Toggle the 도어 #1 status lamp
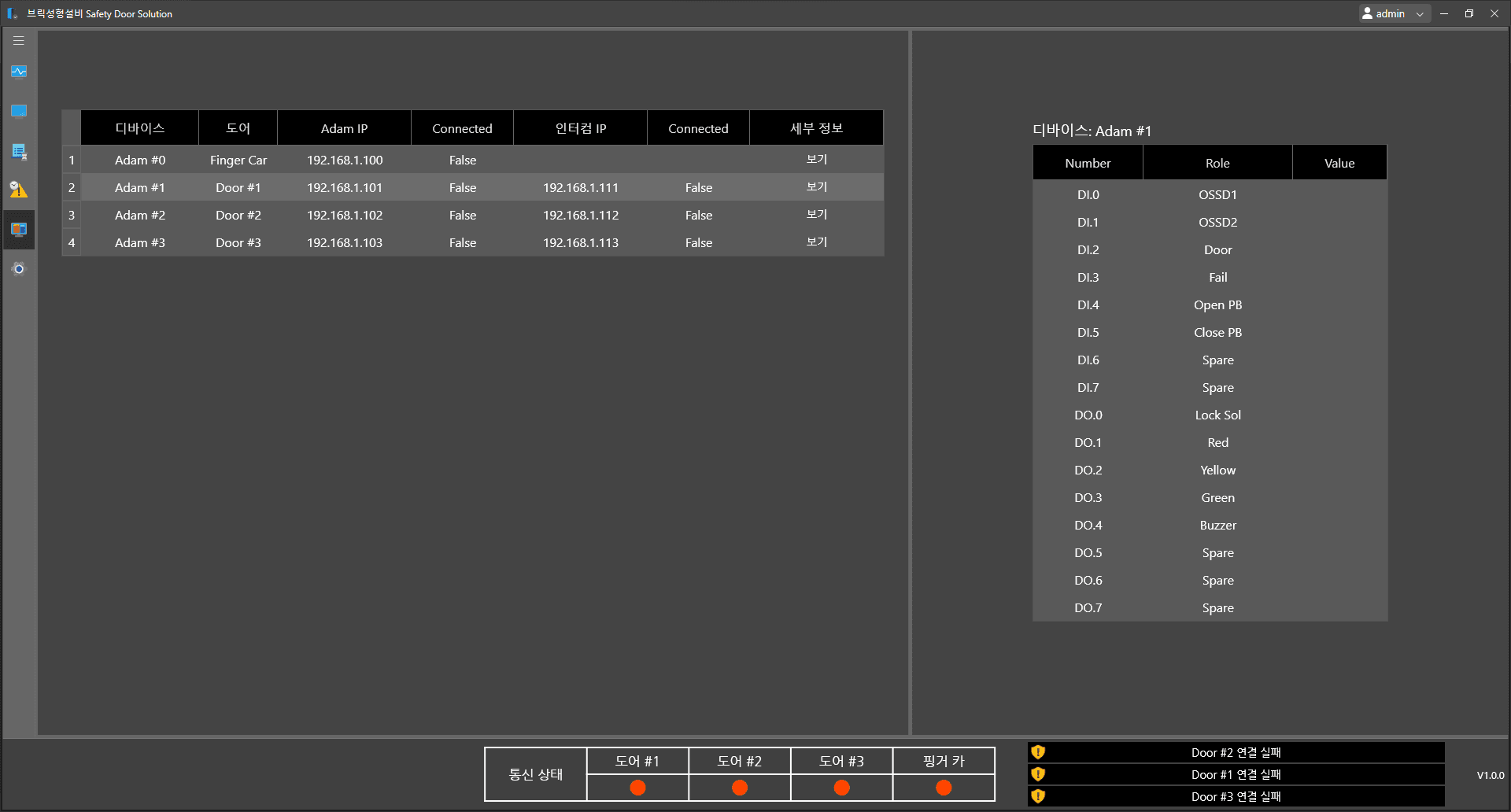The height and width of the screenshot is (812, 1511). [x=637, y=787]
